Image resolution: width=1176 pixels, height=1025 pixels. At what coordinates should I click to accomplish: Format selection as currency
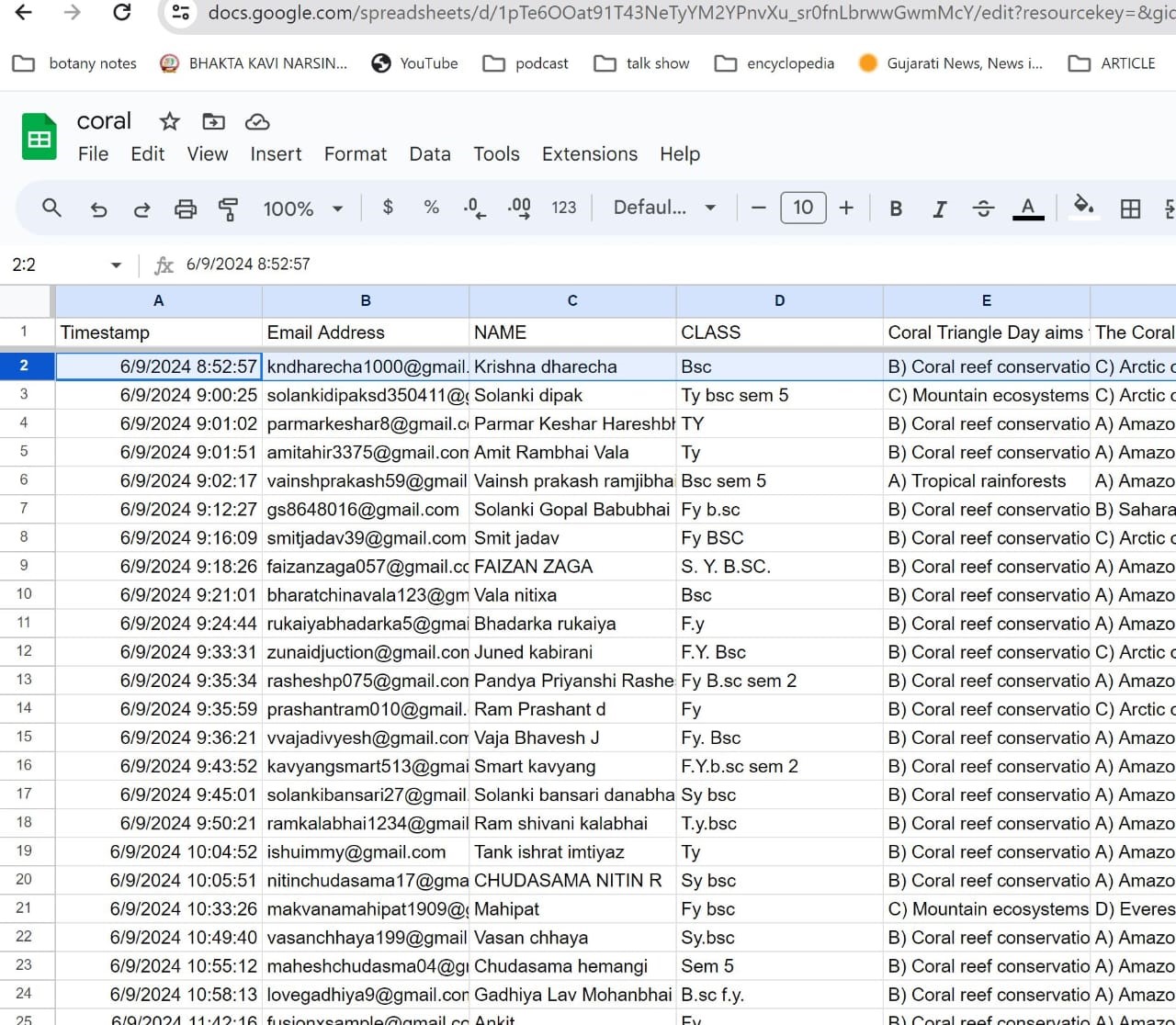tap(388, 208)
